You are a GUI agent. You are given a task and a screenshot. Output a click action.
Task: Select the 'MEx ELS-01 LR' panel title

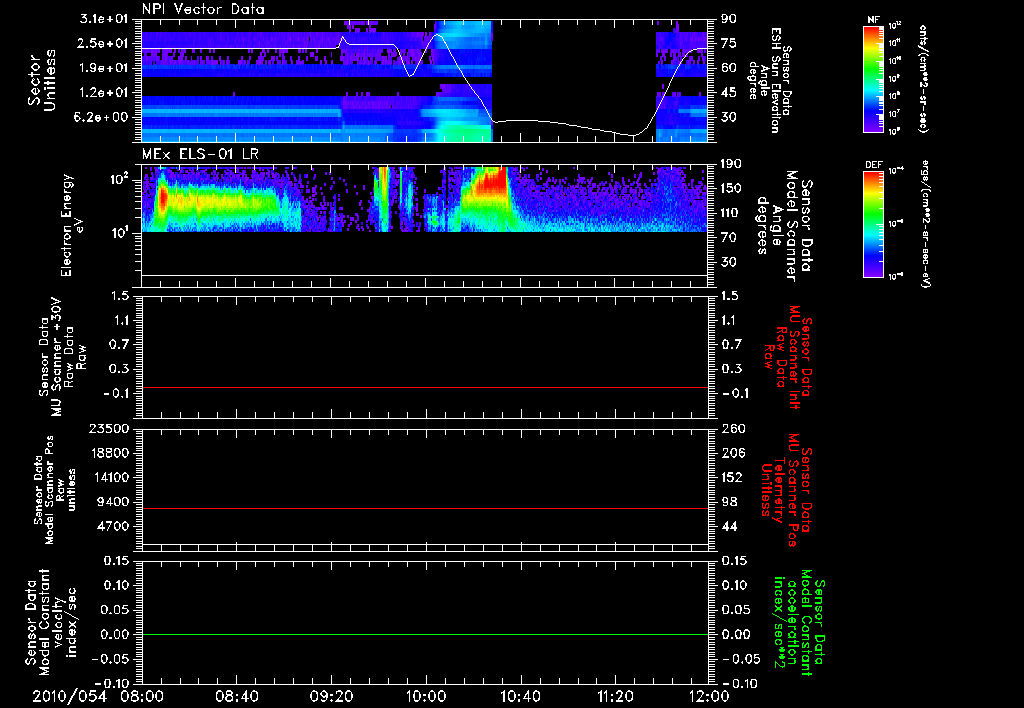pos(199,154)
